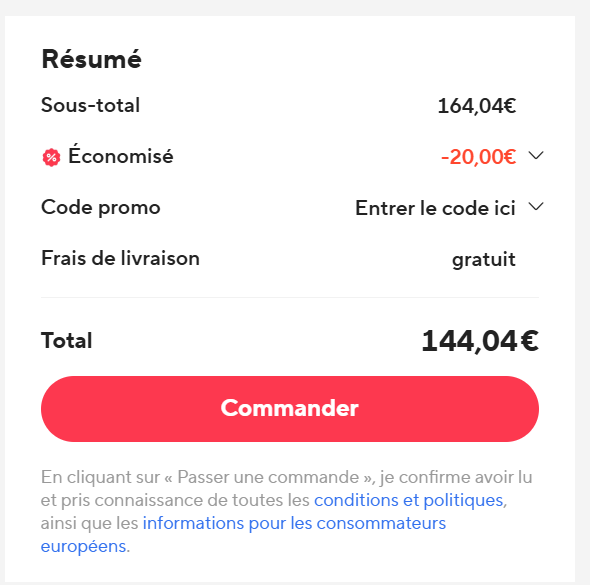590x585 pixels.
Task: Click the -20,00€ savings amount
Action: pos(478,157)
